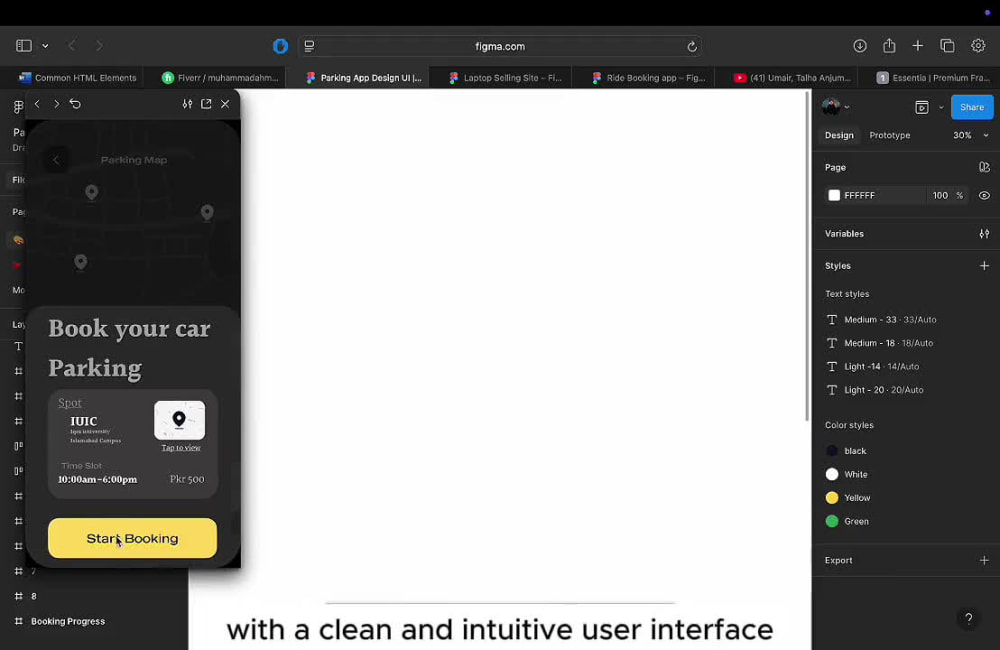Present prototype with play icon
1000x650 pixels.
(x=922, y=108)
